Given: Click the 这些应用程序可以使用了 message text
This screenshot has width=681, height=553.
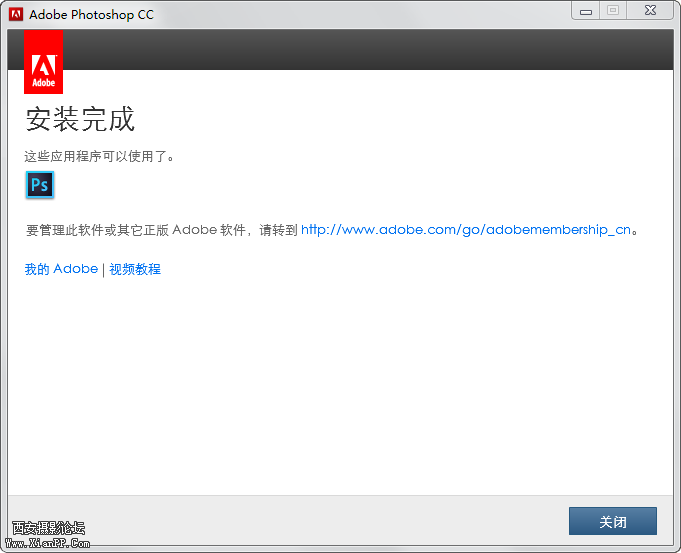Looking at the screenshot, I should click(100, 157).
